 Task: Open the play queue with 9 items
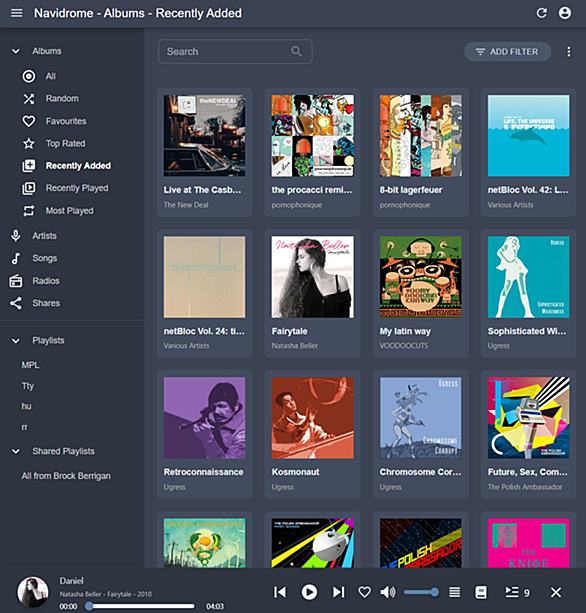point(517,592)
